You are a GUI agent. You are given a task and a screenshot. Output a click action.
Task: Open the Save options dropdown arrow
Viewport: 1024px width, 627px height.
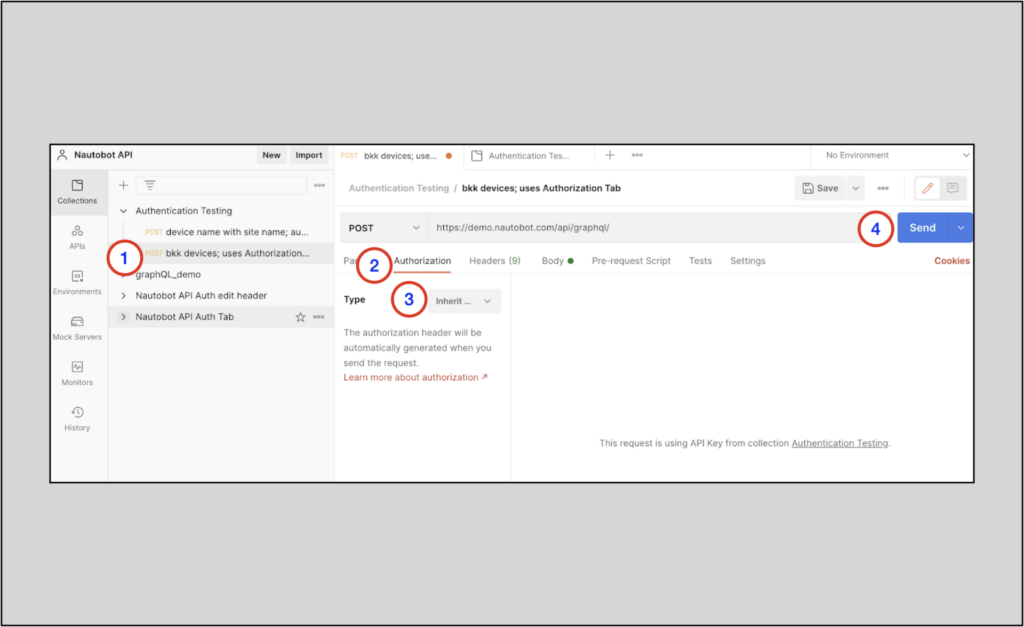coord(856,188)
